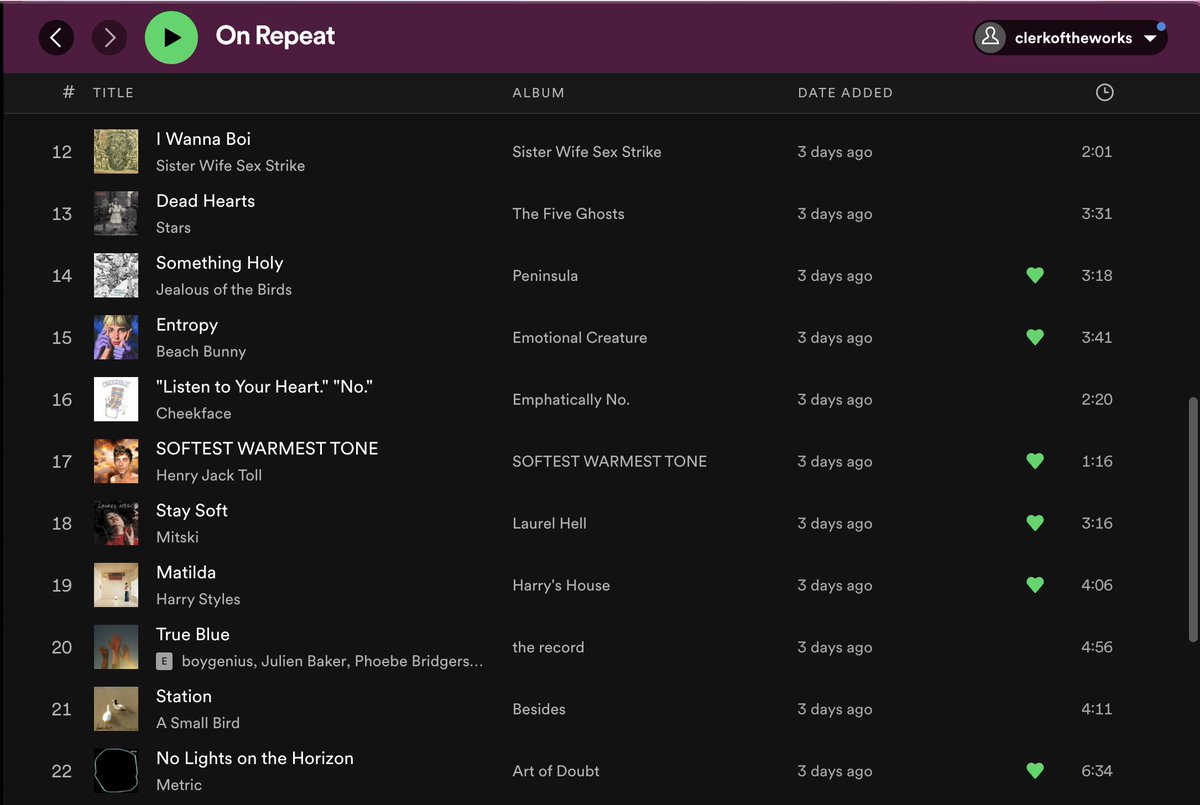Sort by the DATE ADDED column
1200x805 pixels.
pyautogui.click(x=845, y=92)
